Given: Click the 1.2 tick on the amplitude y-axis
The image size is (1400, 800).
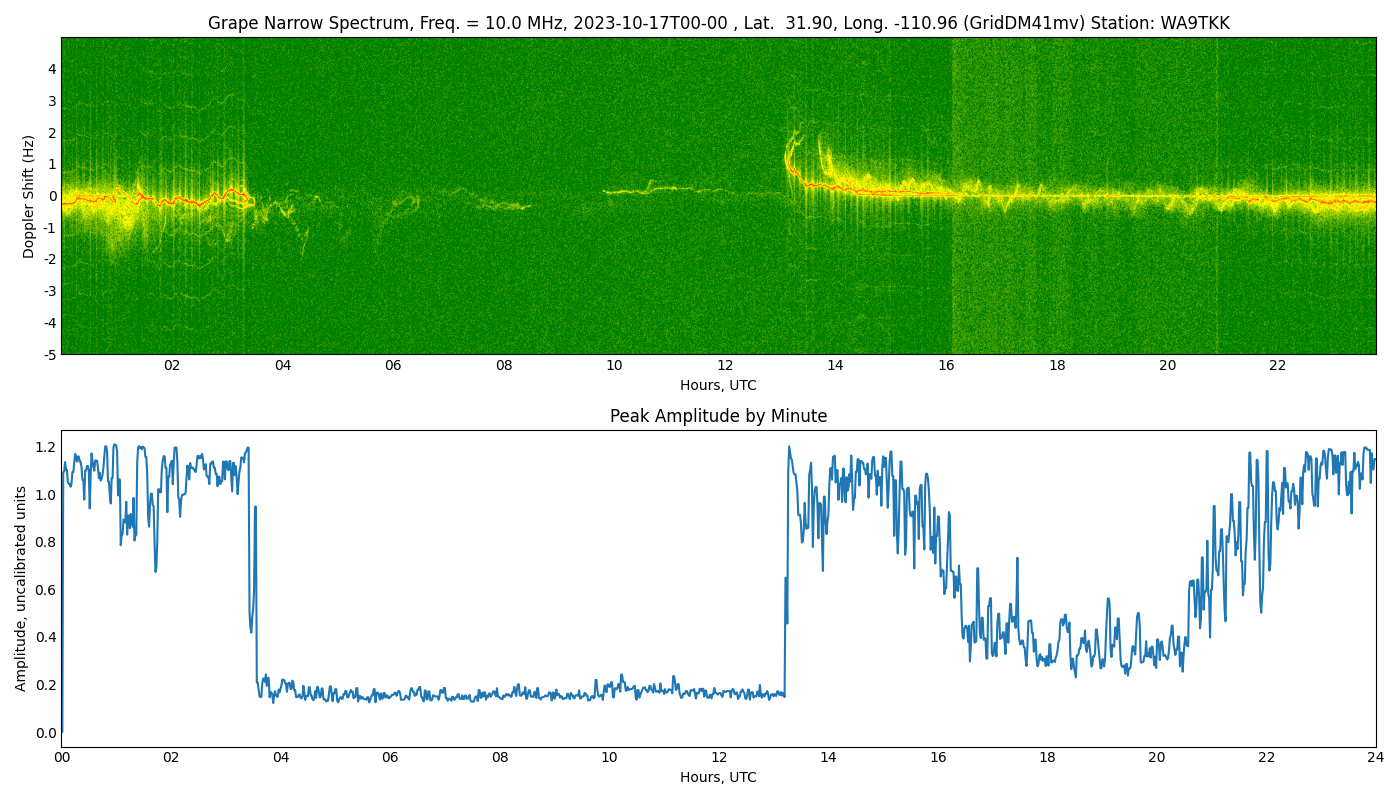Looking at the screenshot, I should click(46, 447).
